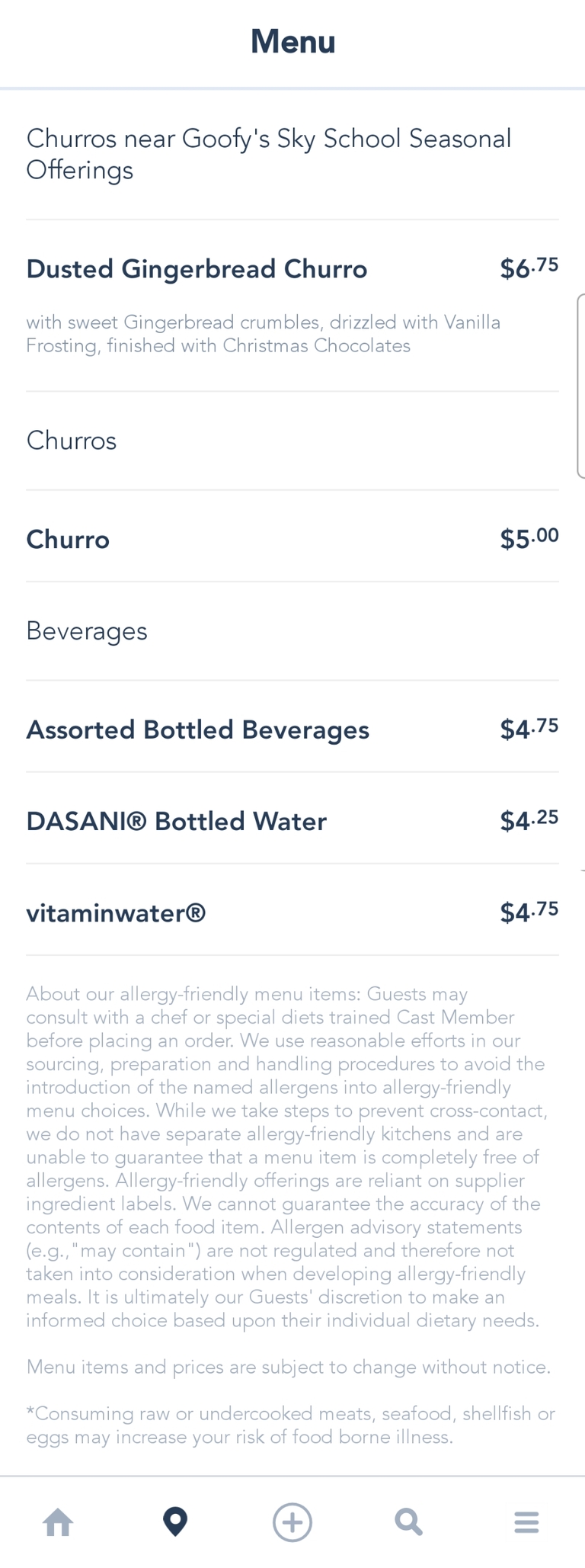This screenshot has width=585, height=1568.
Task: Tap the $5.00 Churro price
Action: (x=529, y=539)
